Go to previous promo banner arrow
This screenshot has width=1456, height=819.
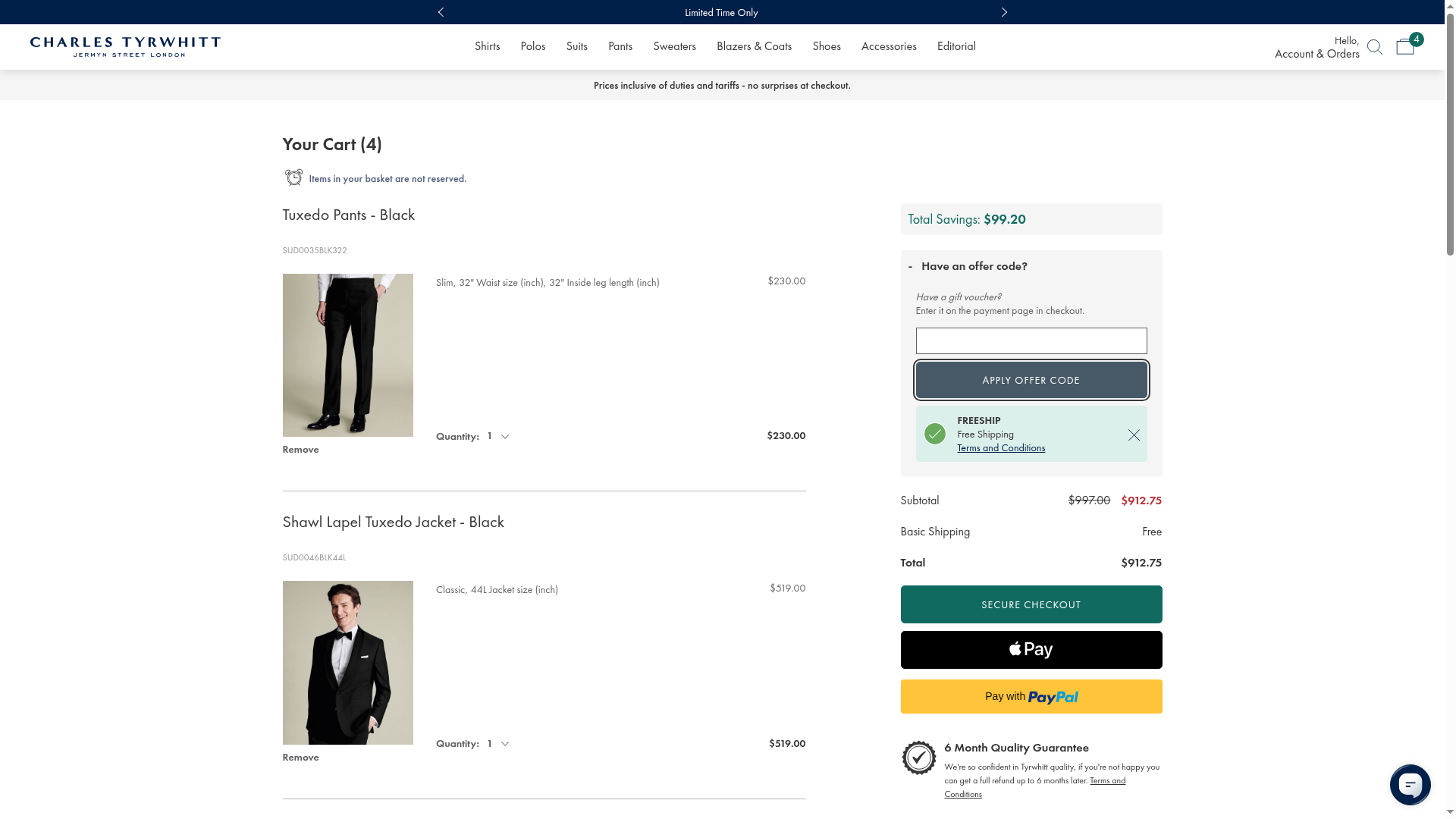(441, 12)
